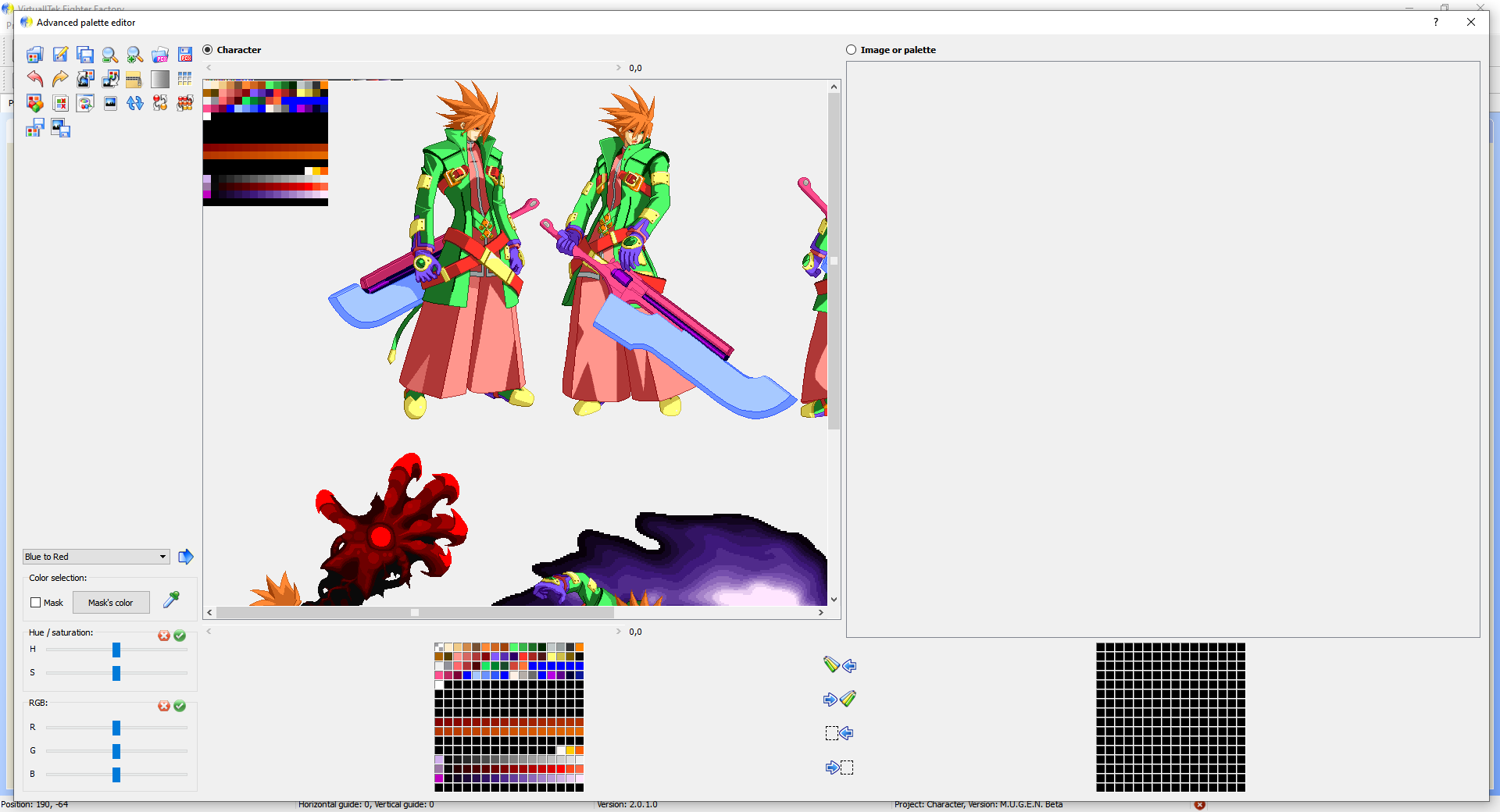Click the character view vertical scrollbar thumb
The height and width of the screenshot is (812, 1500).
[x=834, y=262]
